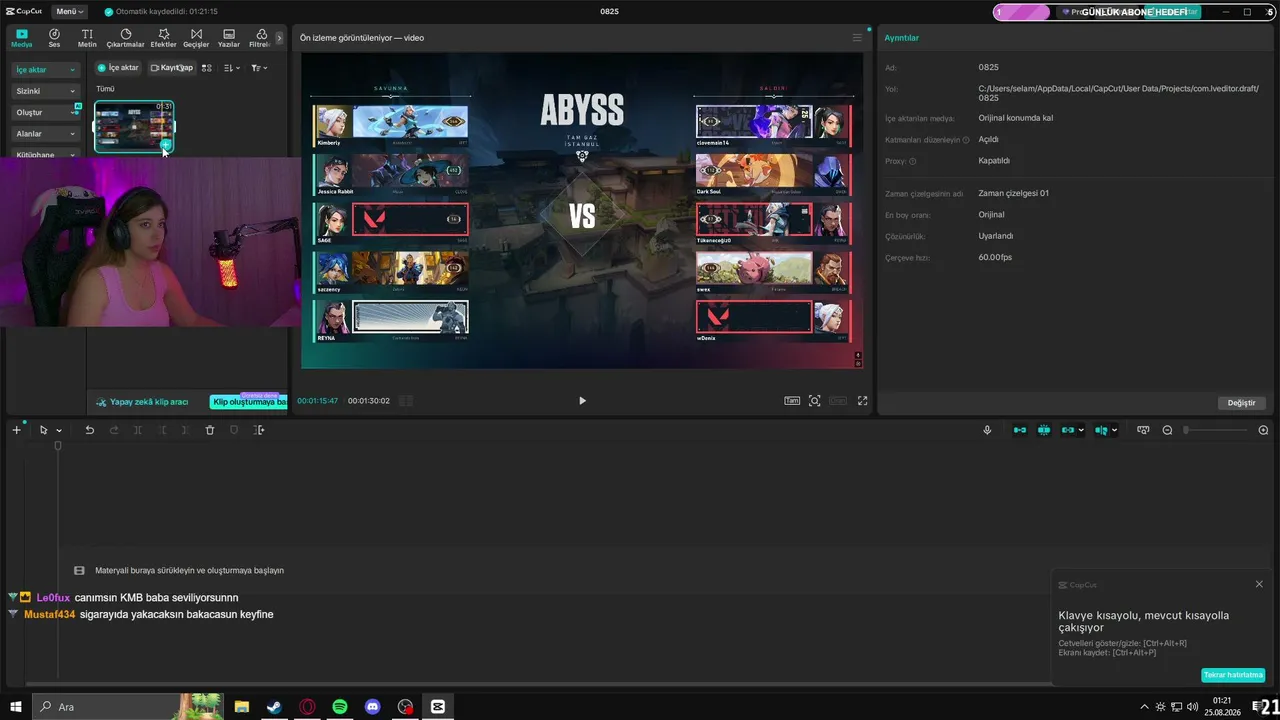Open Discord from the taskbar

(x=373, y=707)
